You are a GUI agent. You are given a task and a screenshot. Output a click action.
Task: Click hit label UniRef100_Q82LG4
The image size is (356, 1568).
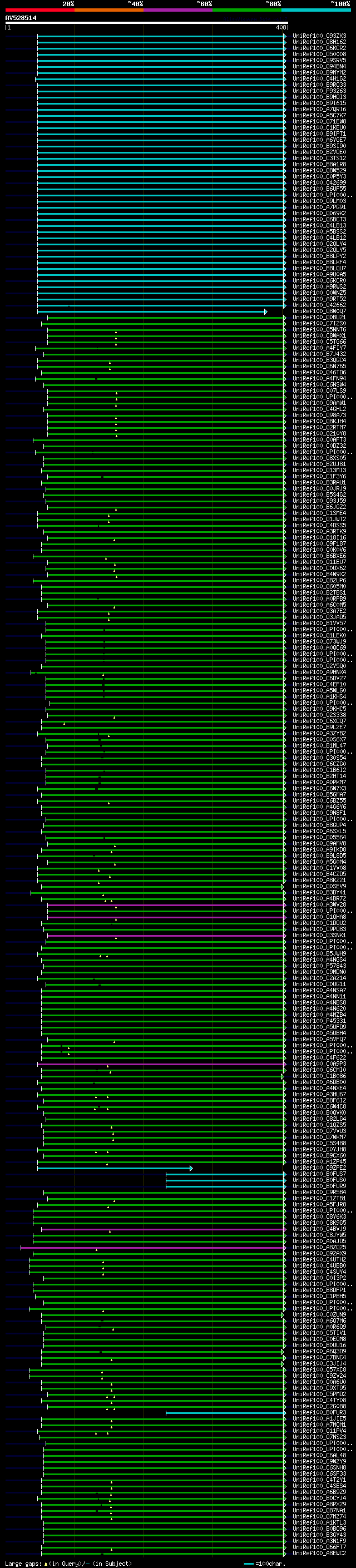point(319,1119)
